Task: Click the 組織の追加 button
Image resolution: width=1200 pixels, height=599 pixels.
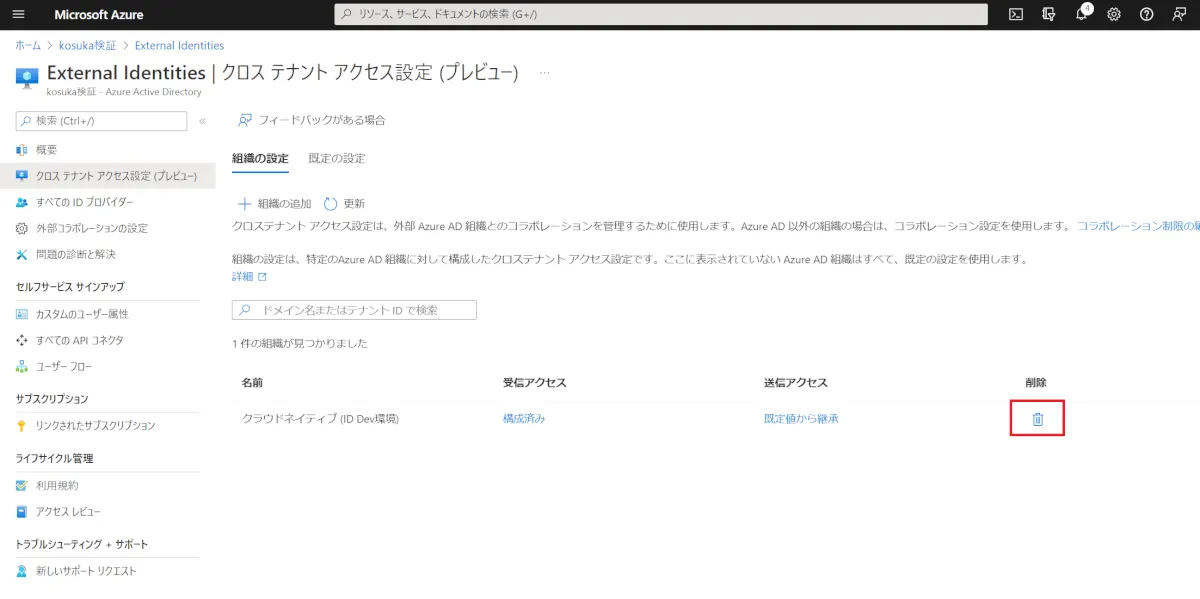Action: (x=274, y=203)
